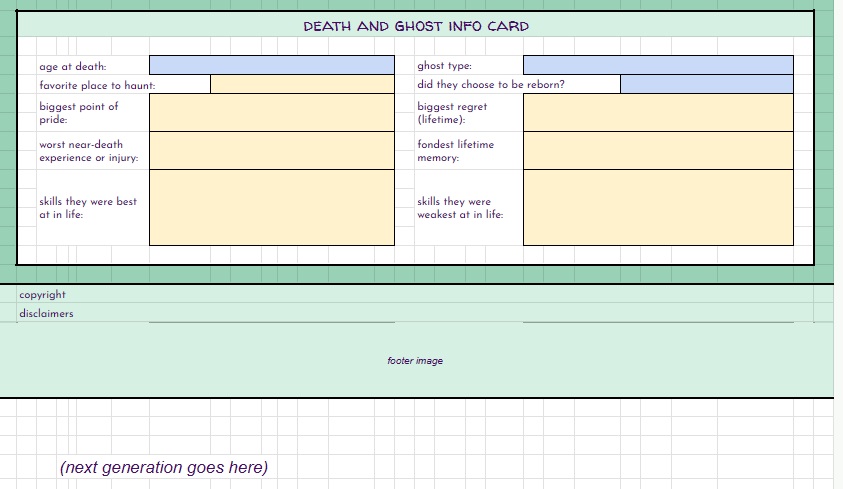Select 'did they choose to be reborn?' label
This screenshot has height=489, width=843.
491,85
